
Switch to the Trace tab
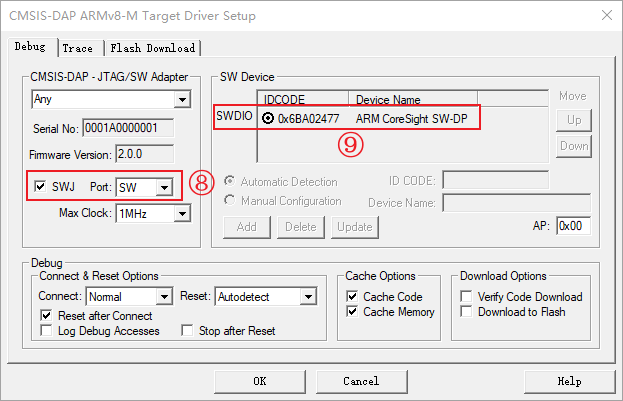click(x=77, y=48)
